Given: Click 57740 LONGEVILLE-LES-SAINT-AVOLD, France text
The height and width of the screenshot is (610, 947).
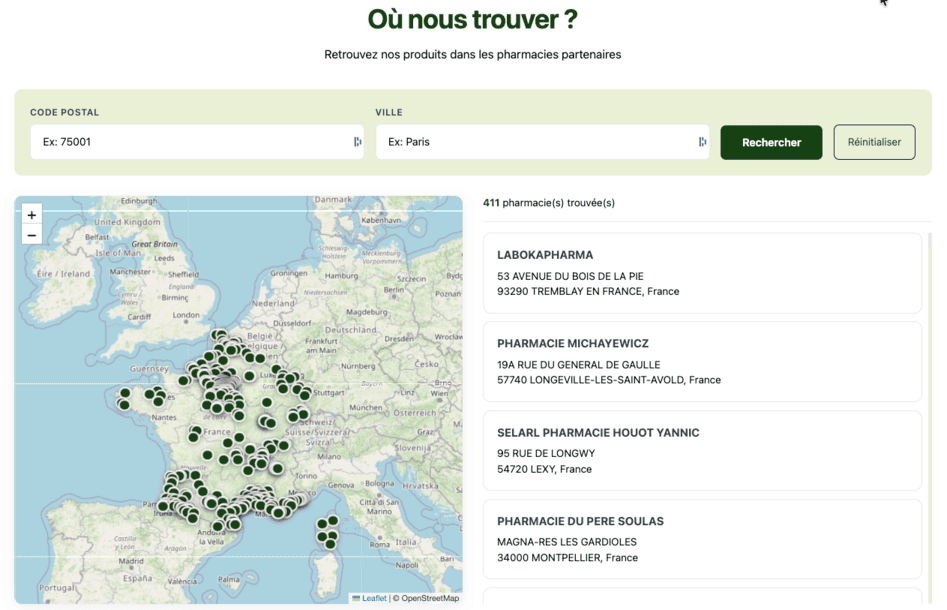Looking at the screenshot, I should [609, 380].
